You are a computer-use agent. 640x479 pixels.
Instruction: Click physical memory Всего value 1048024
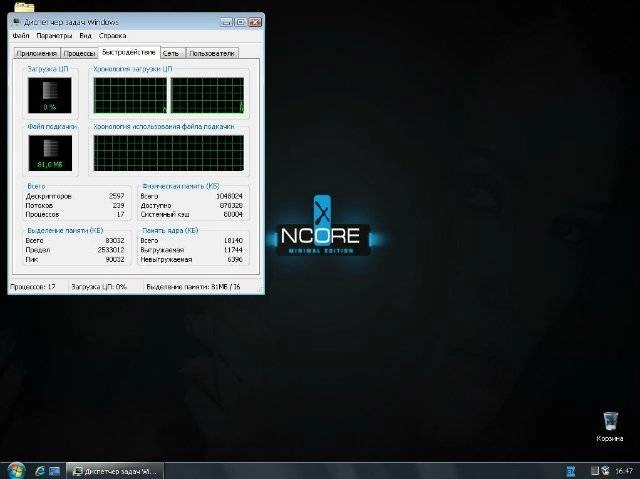pos(229,196)
